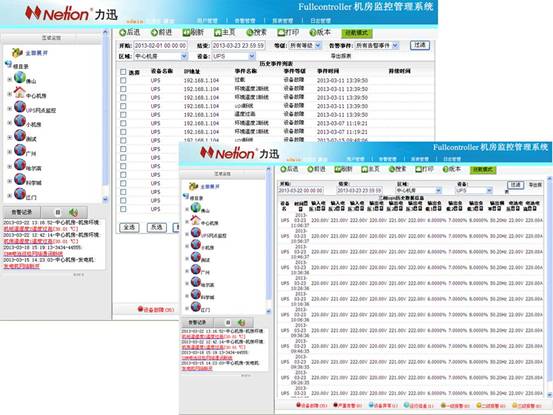Select the 江门 globe node in rear window tree

tap(20, 194)
